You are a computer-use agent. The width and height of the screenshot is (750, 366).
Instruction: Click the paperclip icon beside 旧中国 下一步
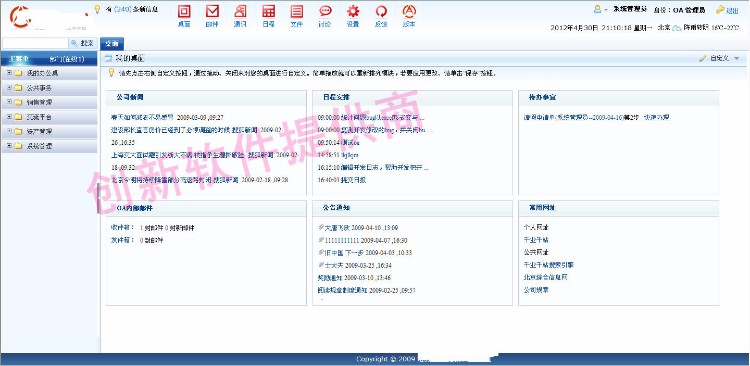(x=321, y=253)
